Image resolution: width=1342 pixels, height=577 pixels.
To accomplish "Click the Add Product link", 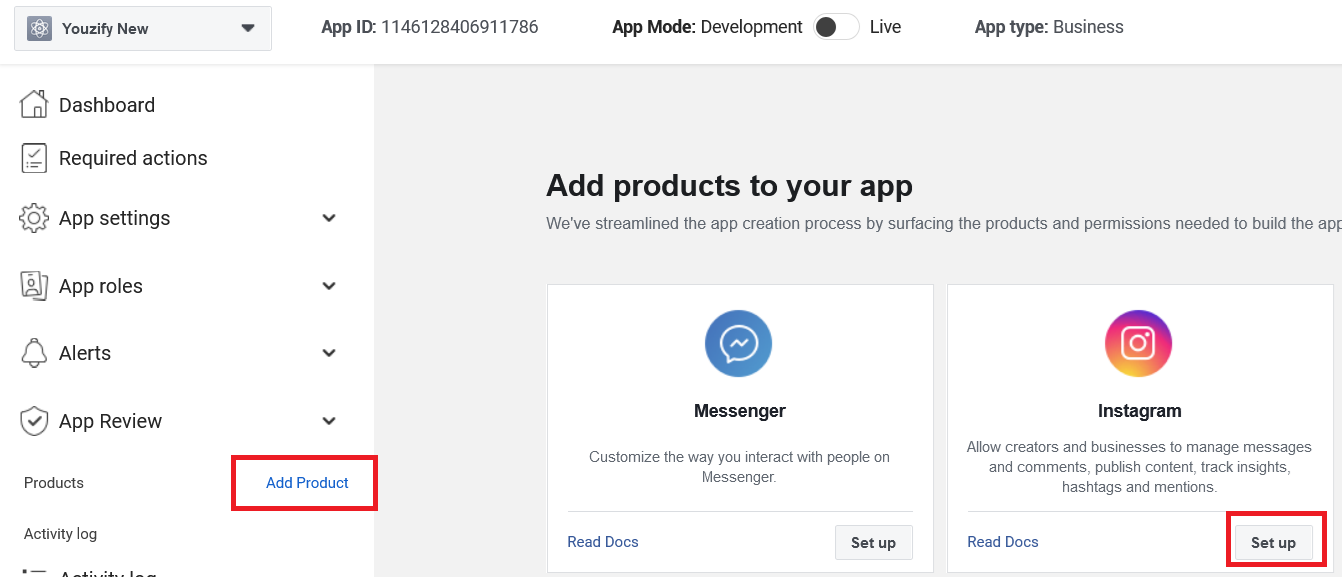I will click(307, 483).
